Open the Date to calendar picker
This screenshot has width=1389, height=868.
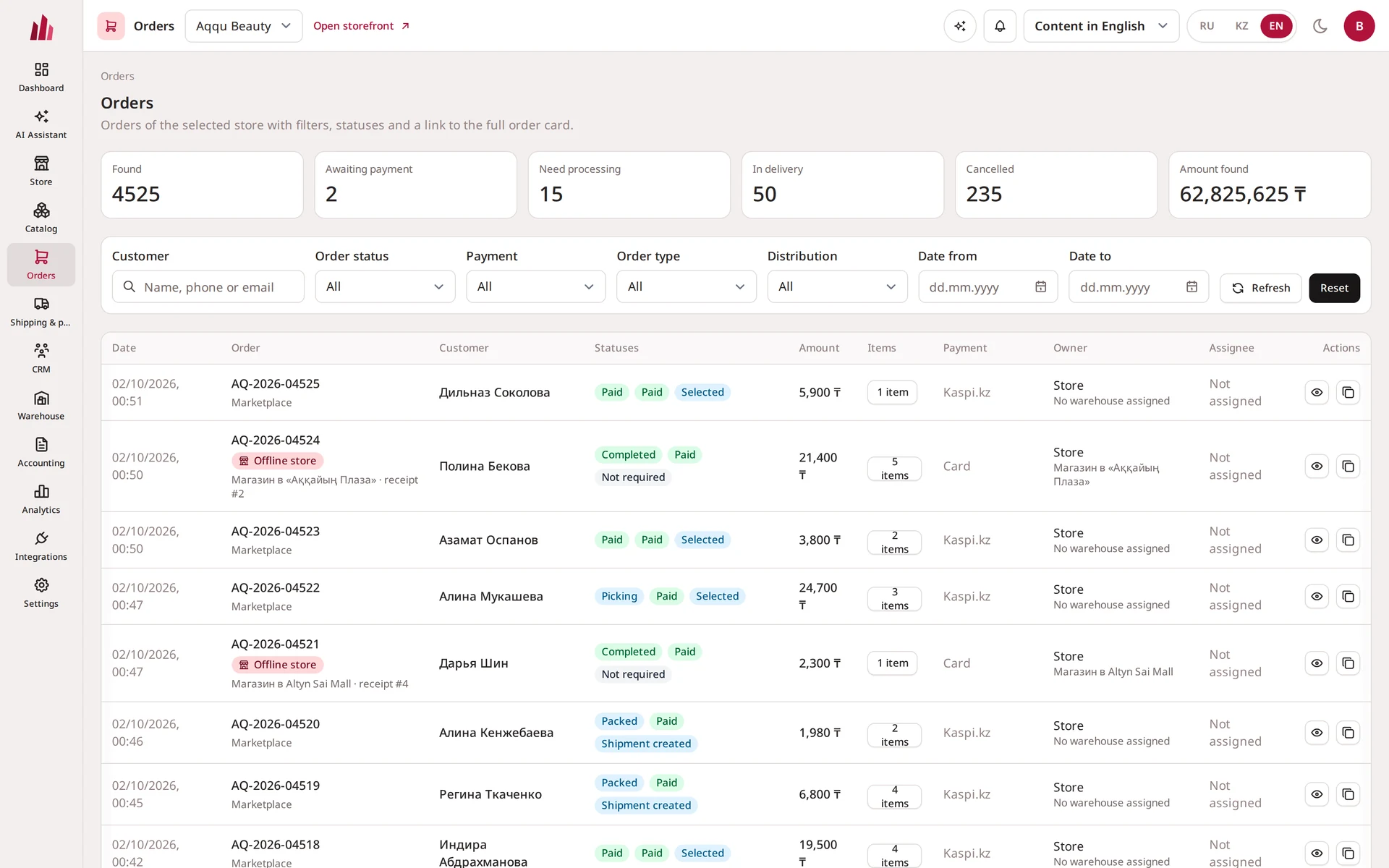[x=1192, y=286]
